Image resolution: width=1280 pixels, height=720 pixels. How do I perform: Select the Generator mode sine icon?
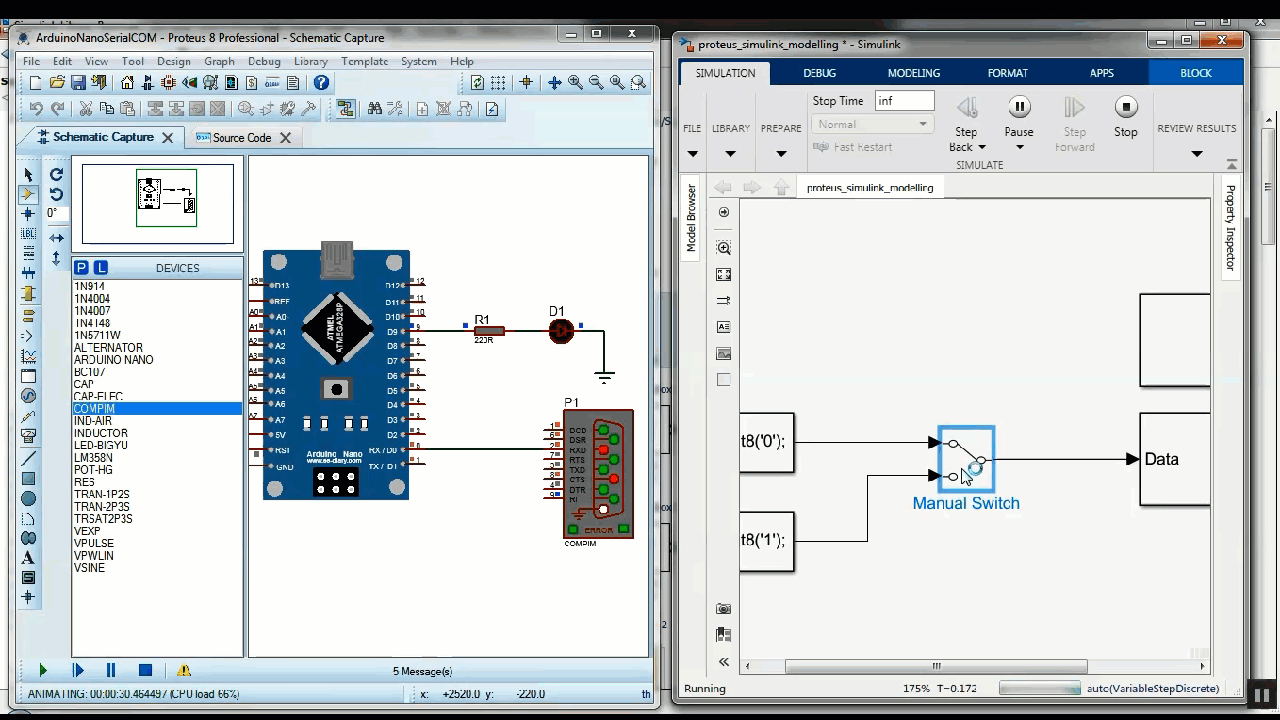pyautogui.click(x=28, y=396)
